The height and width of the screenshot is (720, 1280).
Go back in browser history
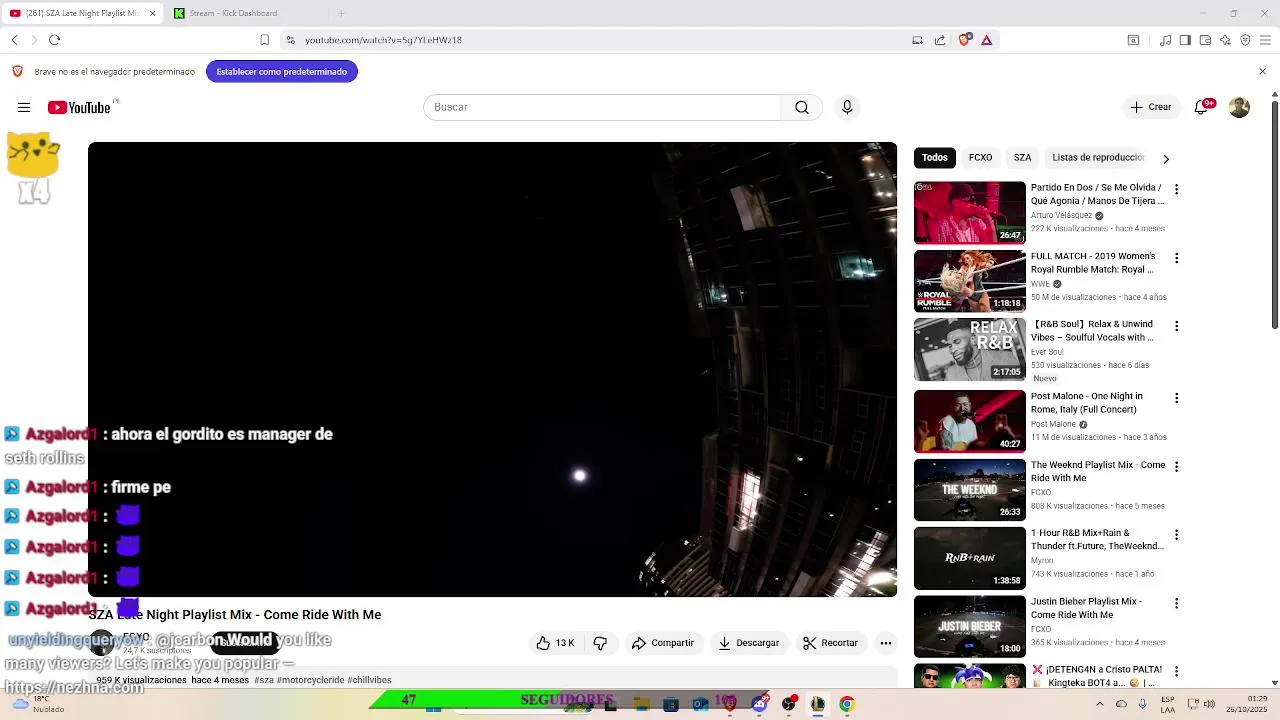pos(14,40)
